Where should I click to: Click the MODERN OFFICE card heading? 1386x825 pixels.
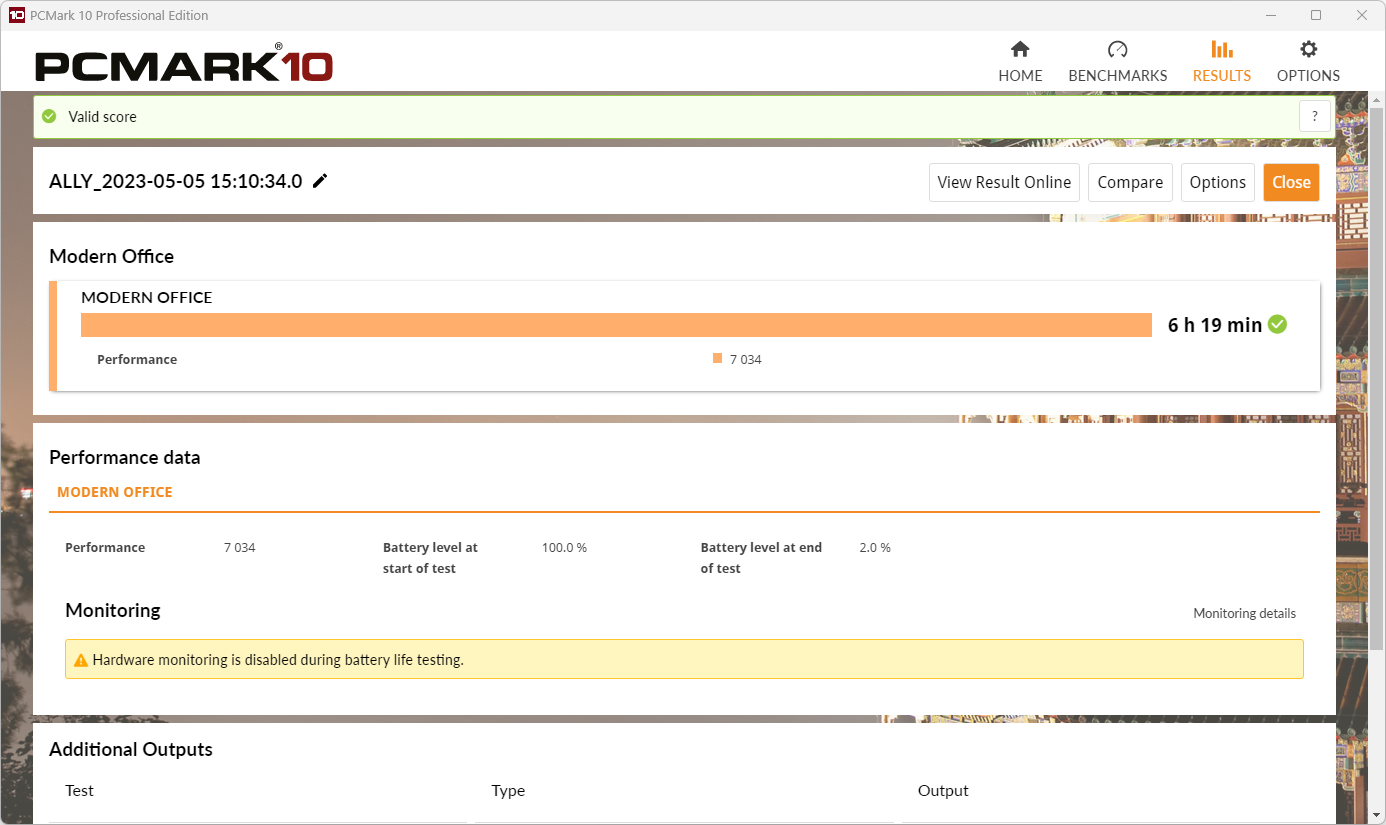[x=147, y=297]
